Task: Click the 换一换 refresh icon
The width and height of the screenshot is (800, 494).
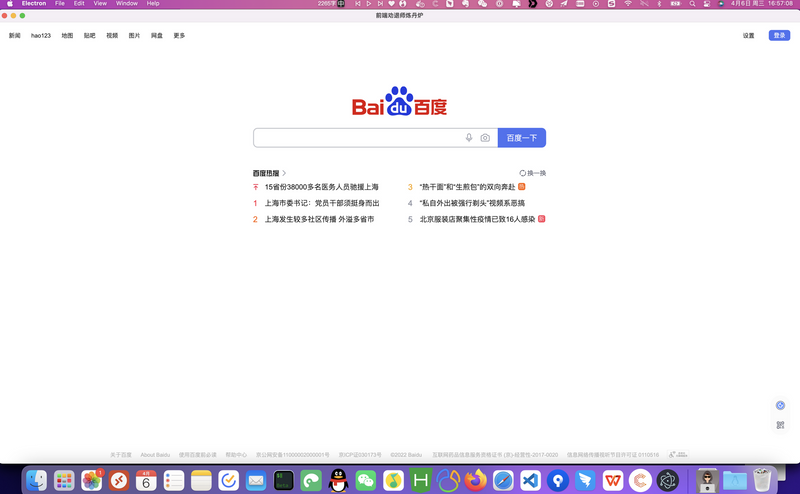Action: coord(522,173)
